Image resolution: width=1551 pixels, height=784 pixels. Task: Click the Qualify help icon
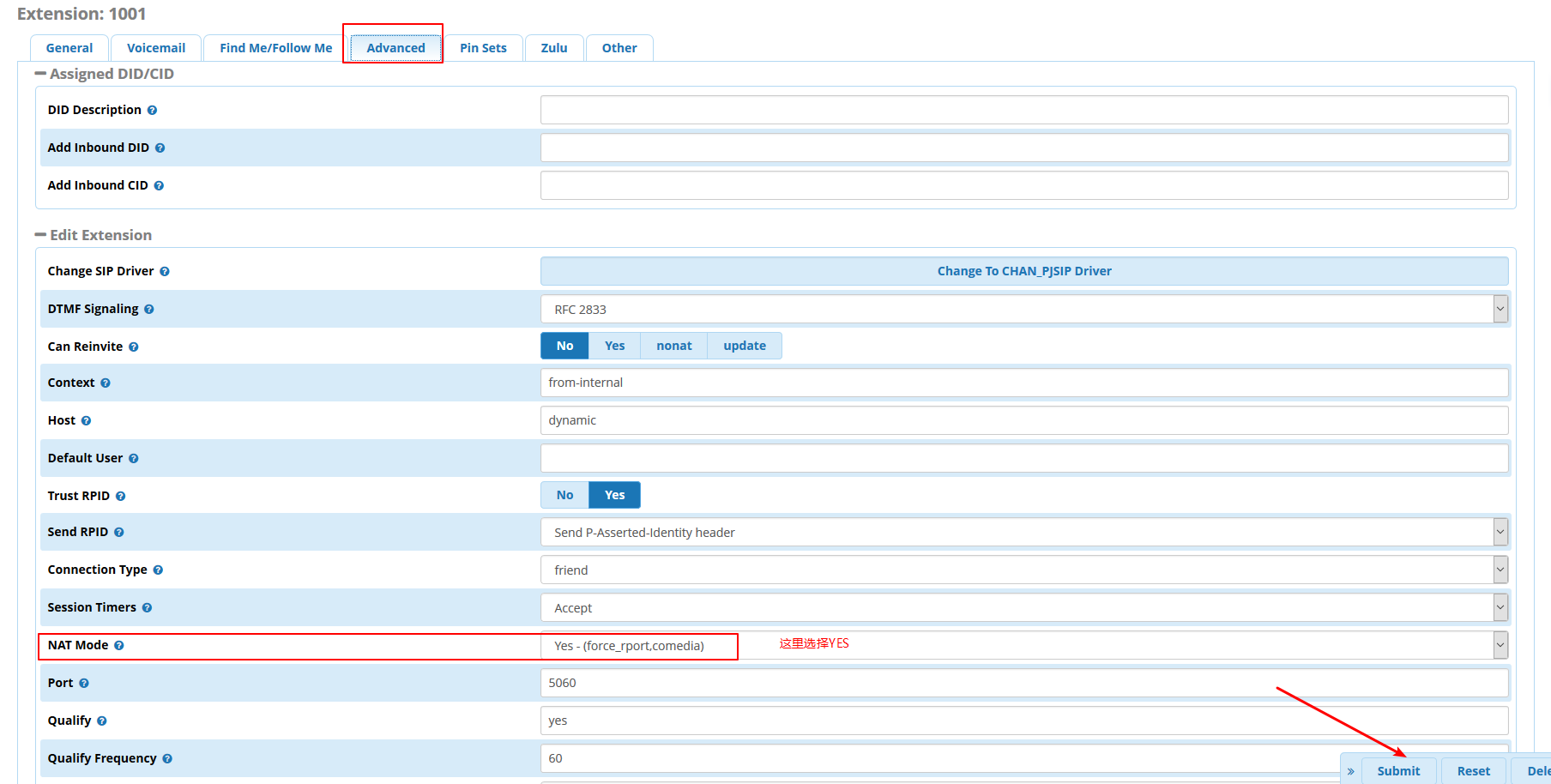tap(102, 721)
